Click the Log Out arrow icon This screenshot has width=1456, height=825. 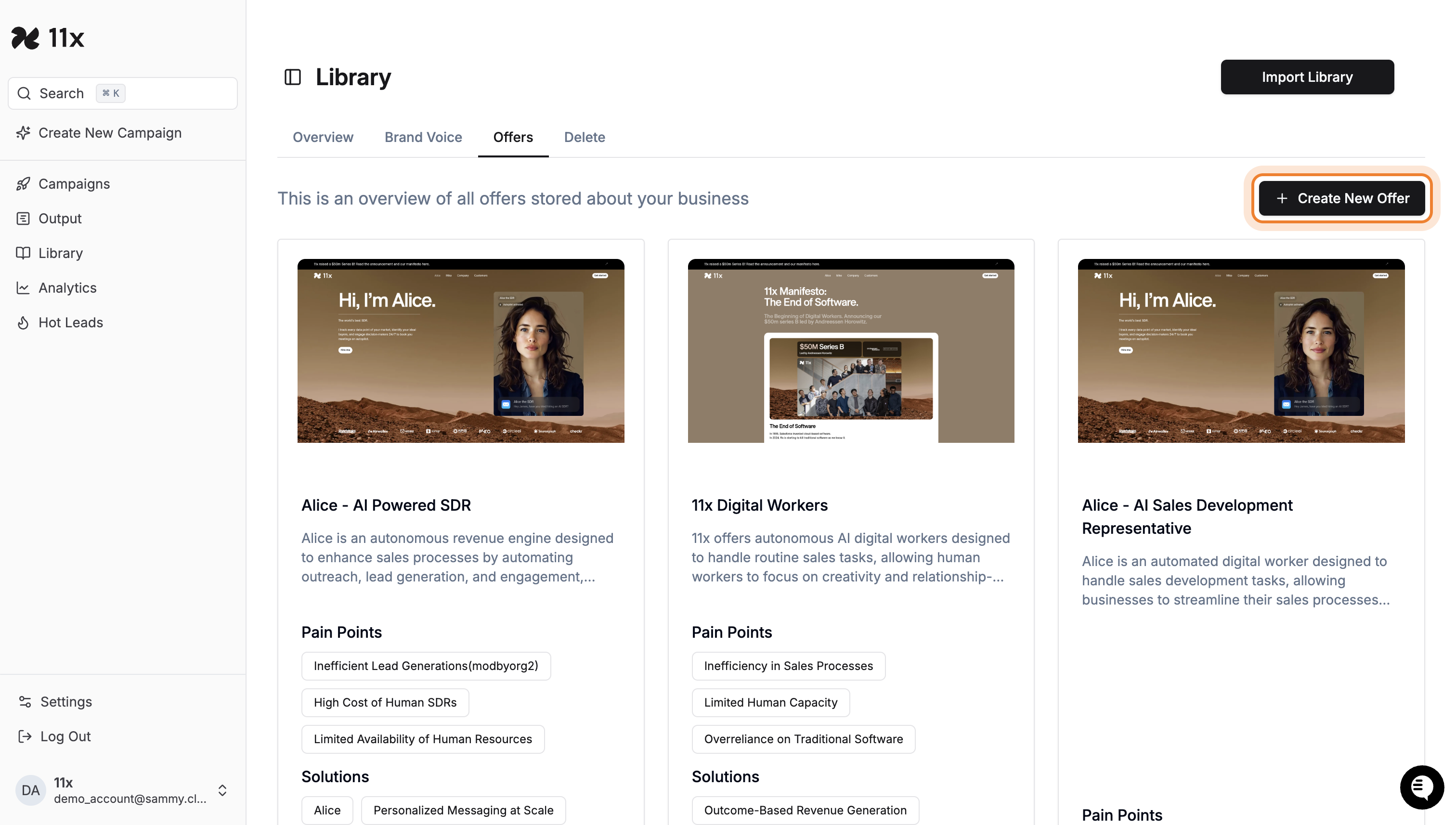point(25,736)
